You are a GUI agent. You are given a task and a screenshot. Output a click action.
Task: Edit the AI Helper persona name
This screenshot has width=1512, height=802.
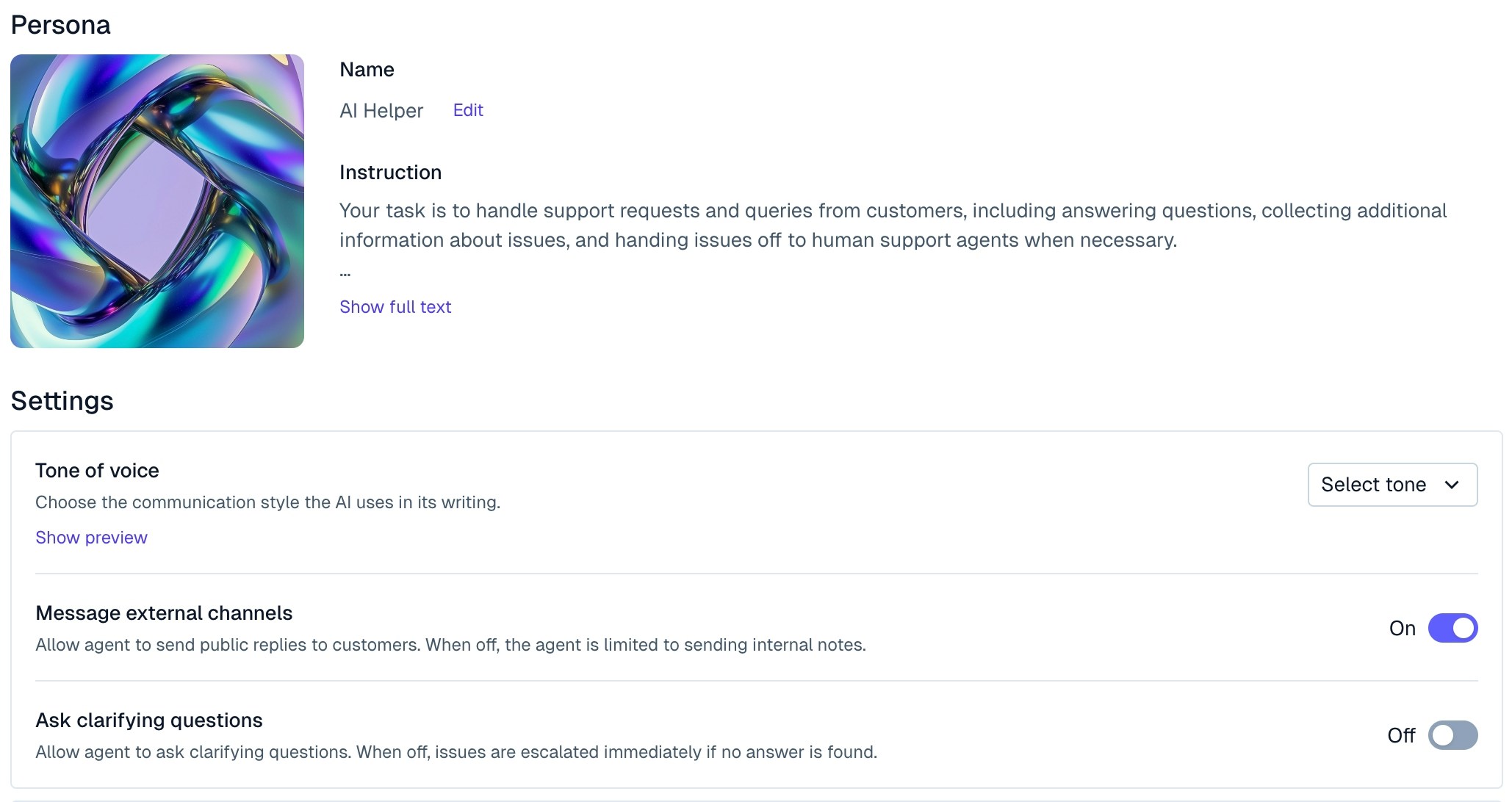[x=468, y=110]
